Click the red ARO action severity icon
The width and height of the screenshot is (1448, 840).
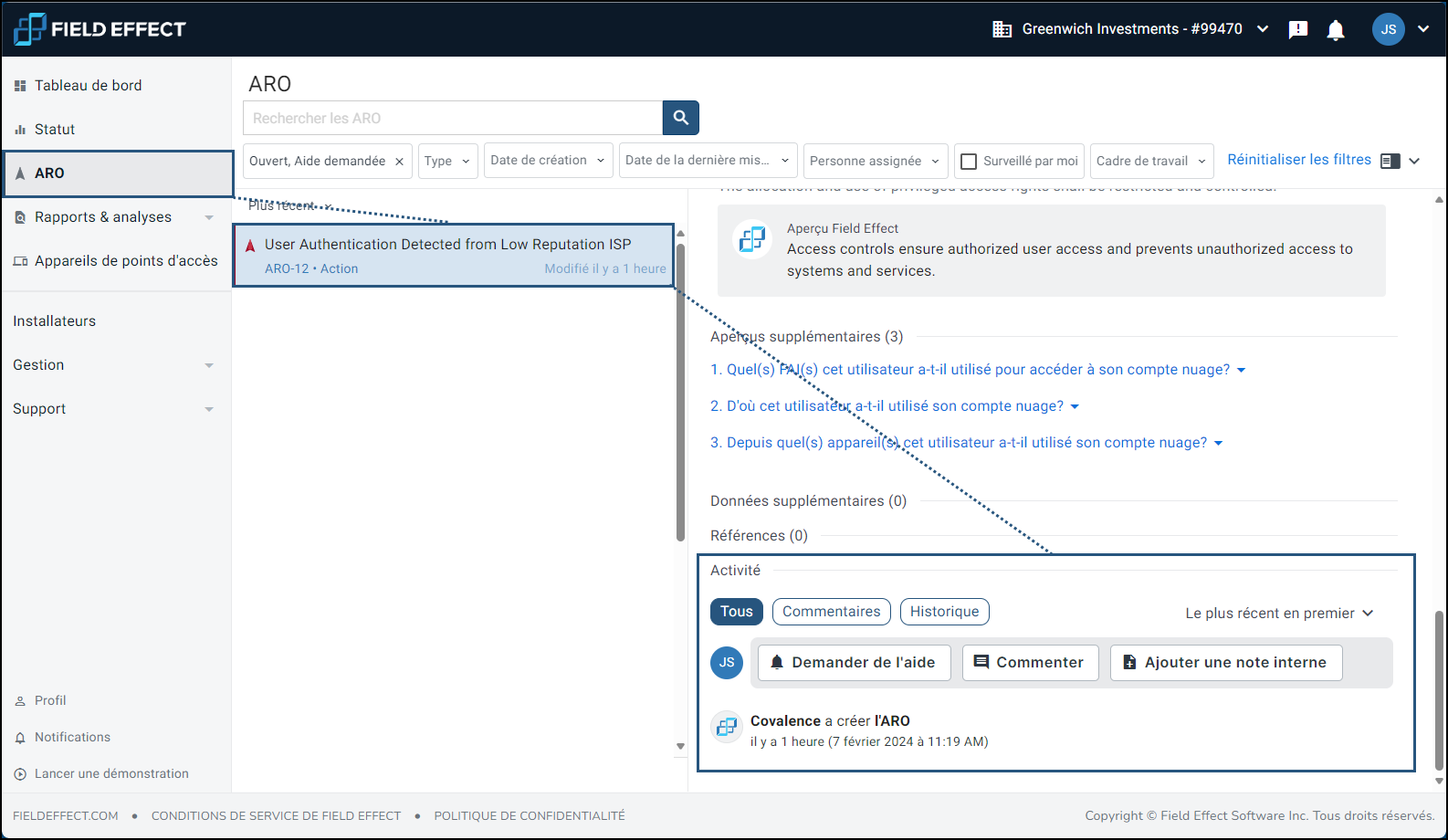(249, 246)
